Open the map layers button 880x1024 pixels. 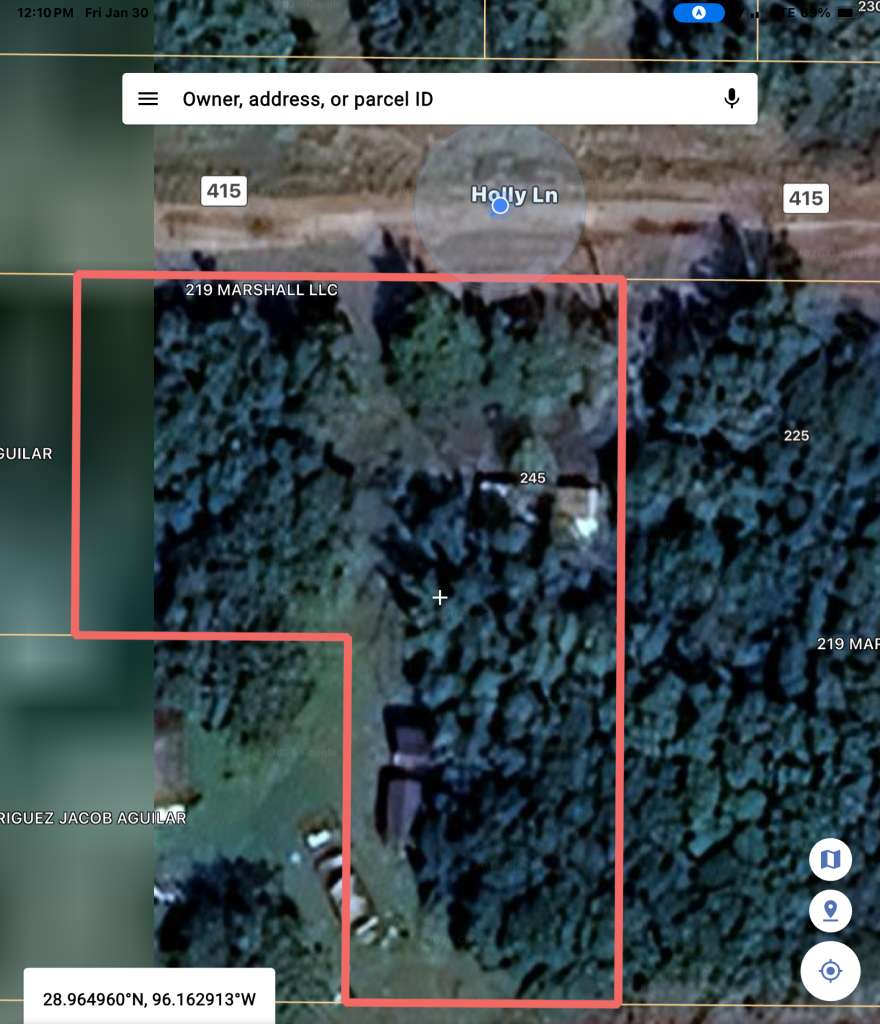(830, 859)
